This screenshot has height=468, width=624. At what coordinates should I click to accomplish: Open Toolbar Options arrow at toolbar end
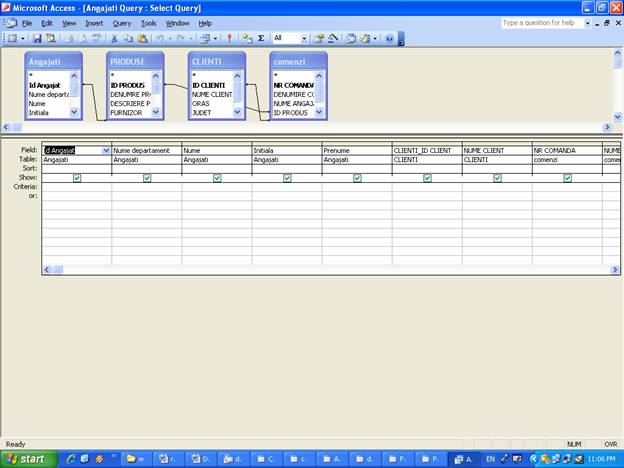401,39
